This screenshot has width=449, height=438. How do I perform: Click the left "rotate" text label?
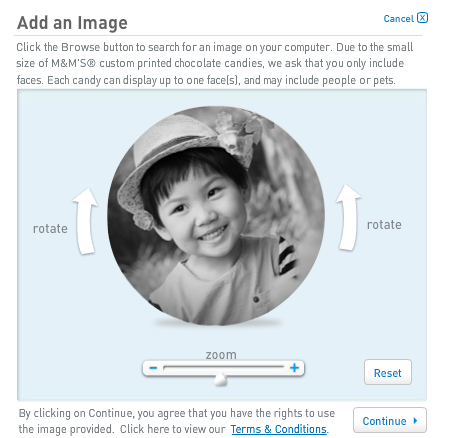point(50,229)
